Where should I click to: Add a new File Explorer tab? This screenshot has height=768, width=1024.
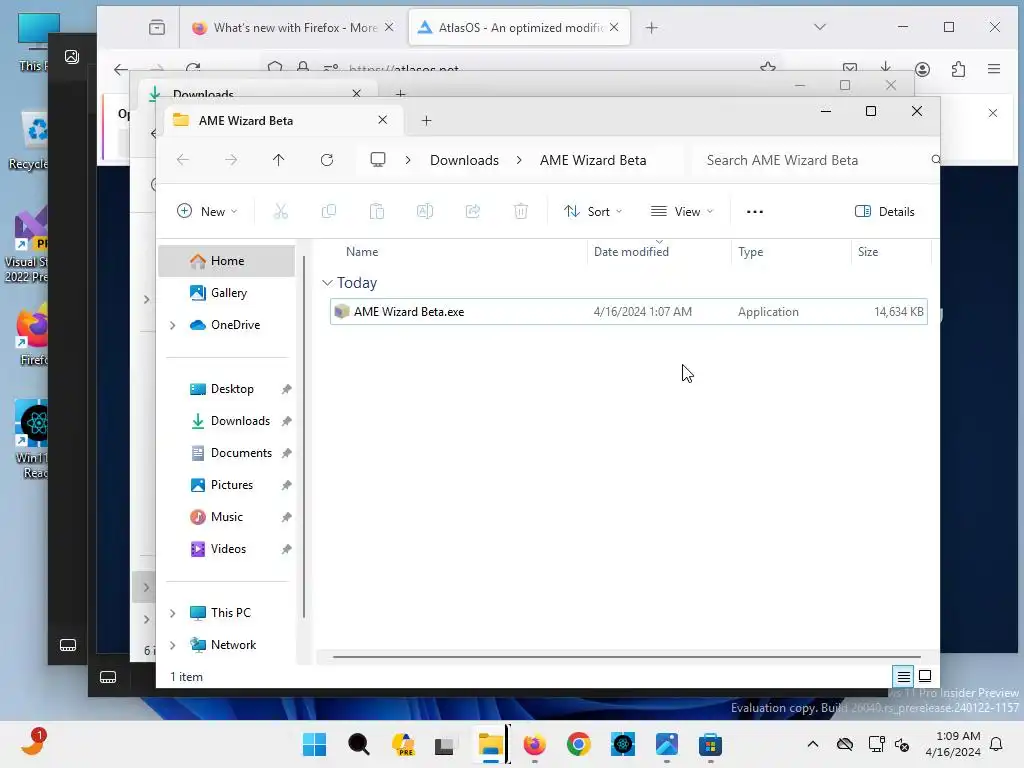[x=426, y=120]
